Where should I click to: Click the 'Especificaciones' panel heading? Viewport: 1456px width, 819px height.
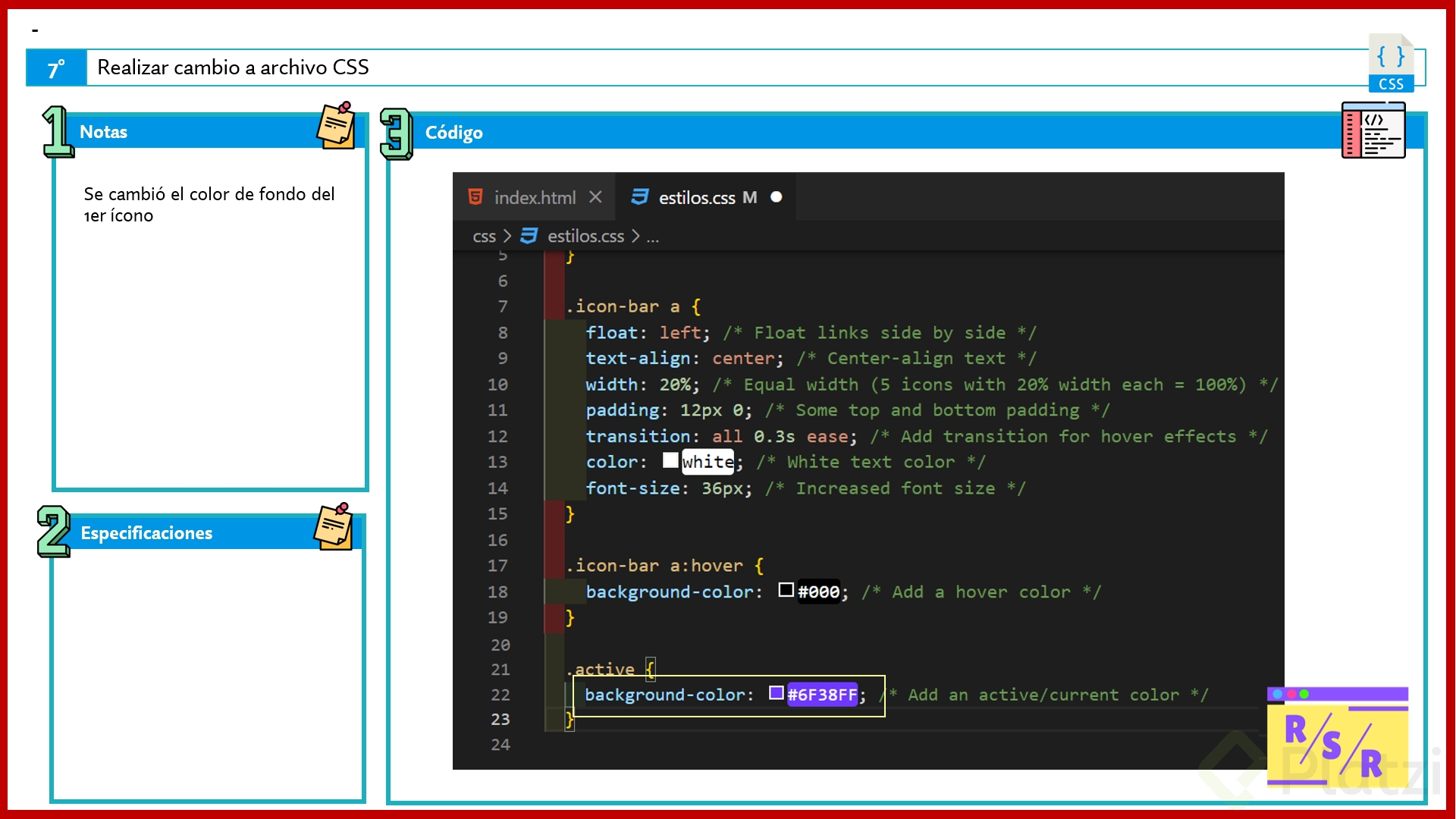(146, 533)
